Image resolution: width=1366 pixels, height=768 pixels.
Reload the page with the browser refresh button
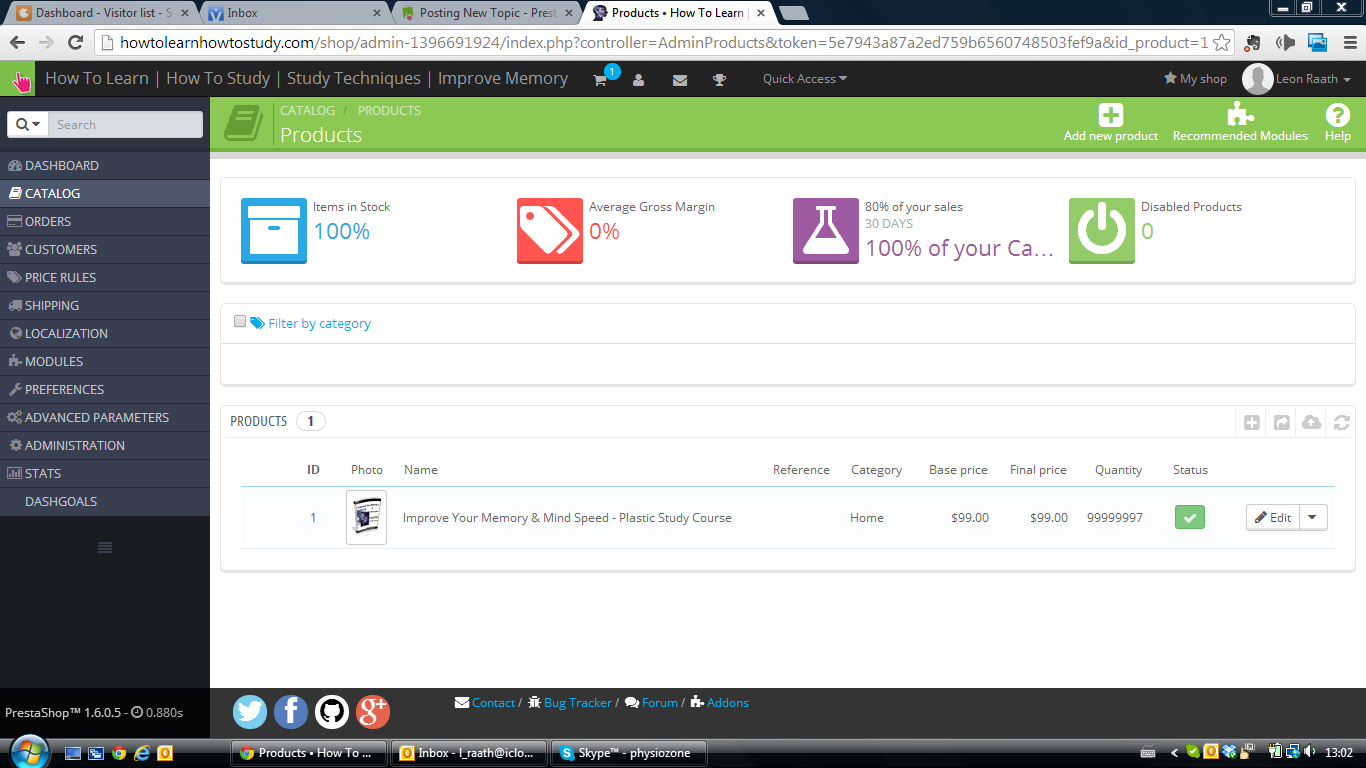tap(75, 43)
